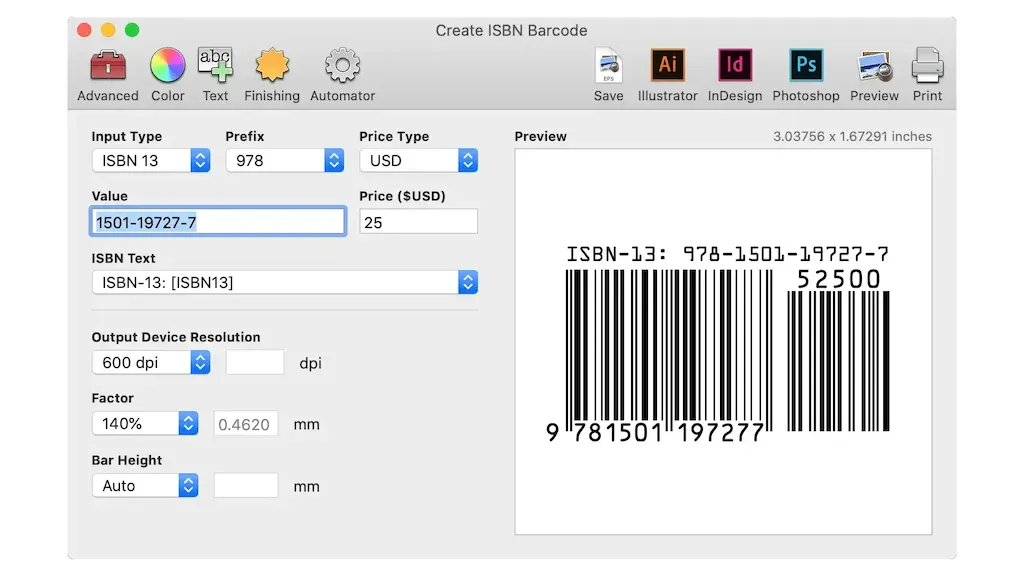Viewport: 1024px width, 576px height.
Task: Open the Price Type USD dropdown
Action: [419, 161]
